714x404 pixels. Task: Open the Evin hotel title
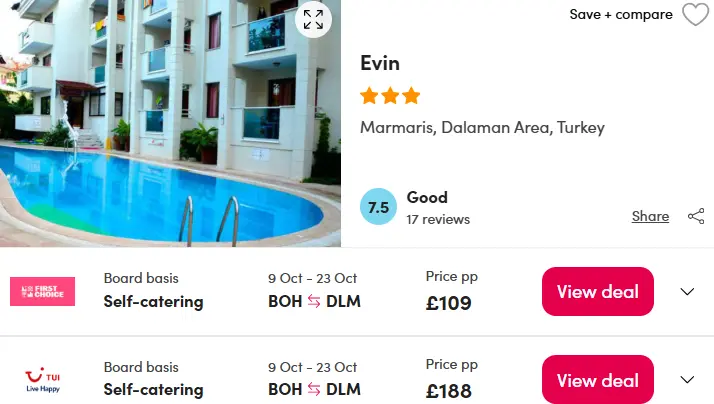click(380, 63)
